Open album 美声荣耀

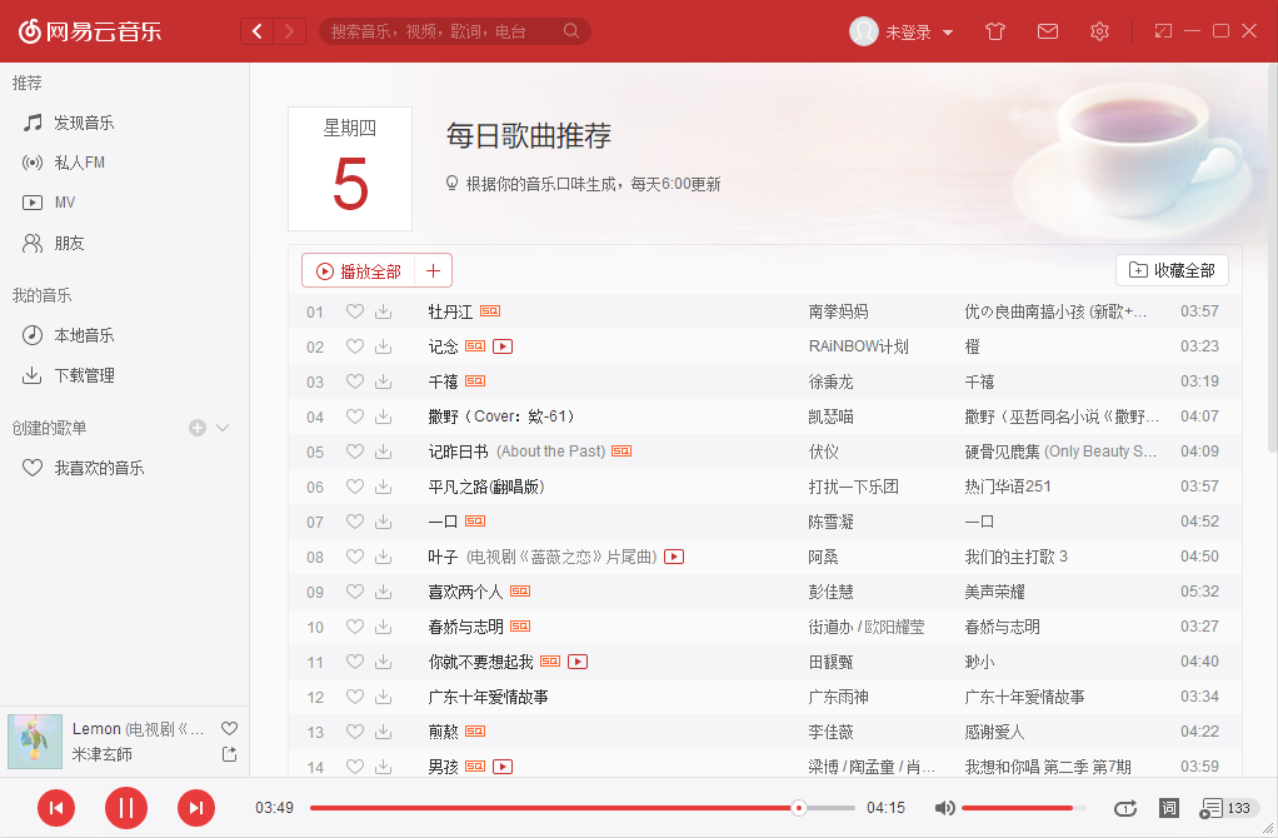(x=995, y=592)
